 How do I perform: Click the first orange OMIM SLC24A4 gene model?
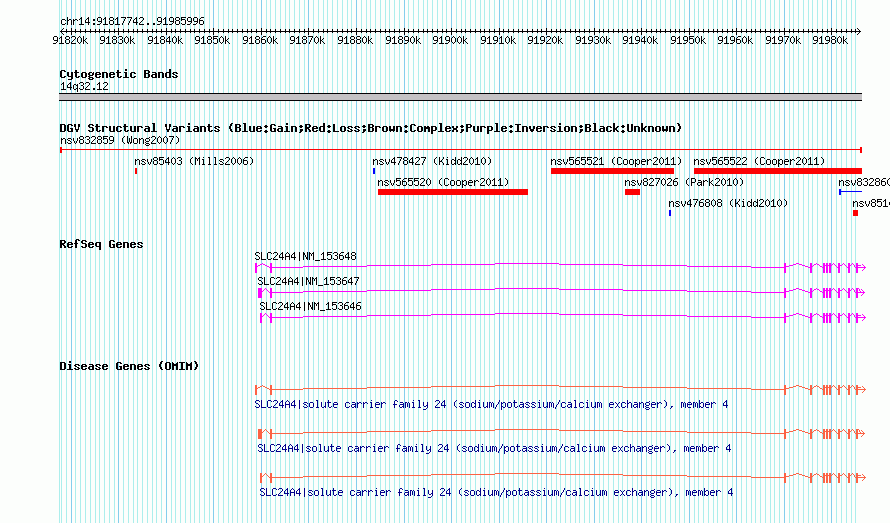[560, 390]
